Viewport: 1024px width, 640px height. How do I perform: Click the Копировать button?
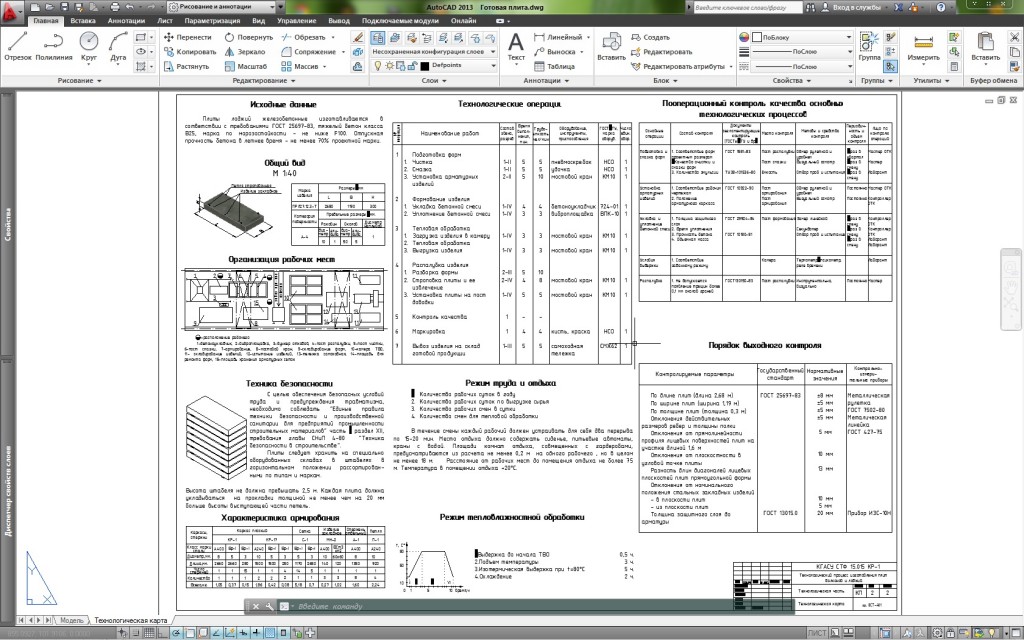190,52
